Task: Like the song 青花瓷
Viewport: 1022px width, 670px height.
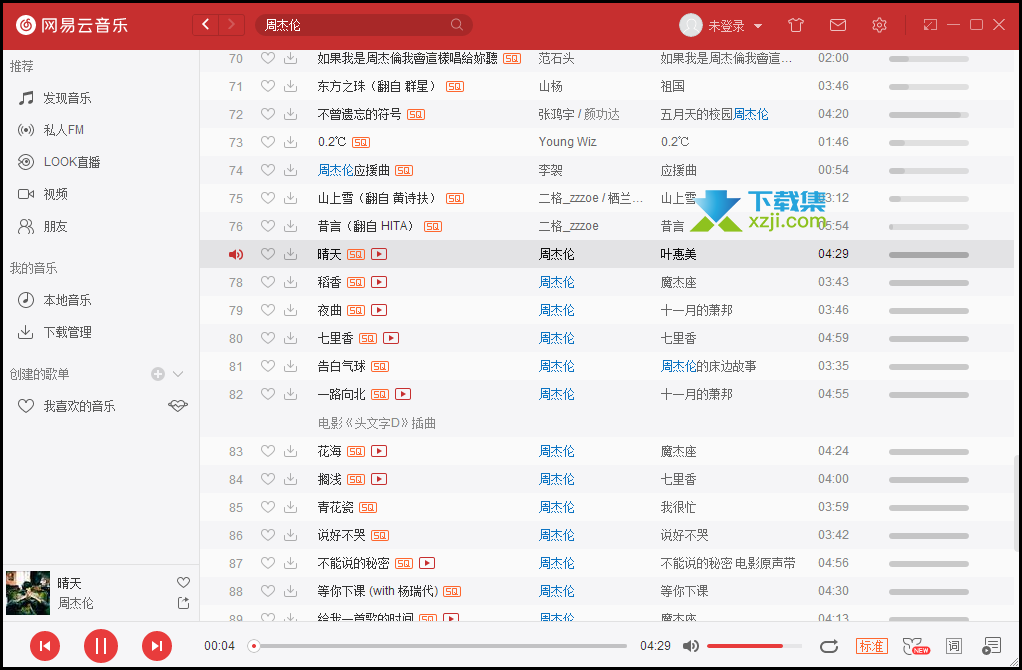Action: coord(268,506)
